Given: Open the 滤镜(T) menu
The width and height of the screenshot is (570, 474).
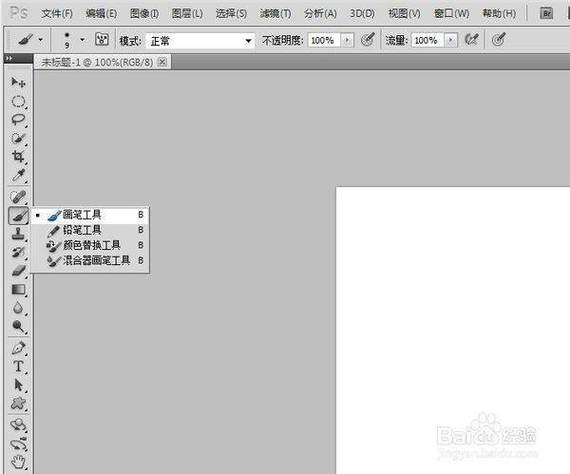Looking at the screenshot, I should point(275,14).
